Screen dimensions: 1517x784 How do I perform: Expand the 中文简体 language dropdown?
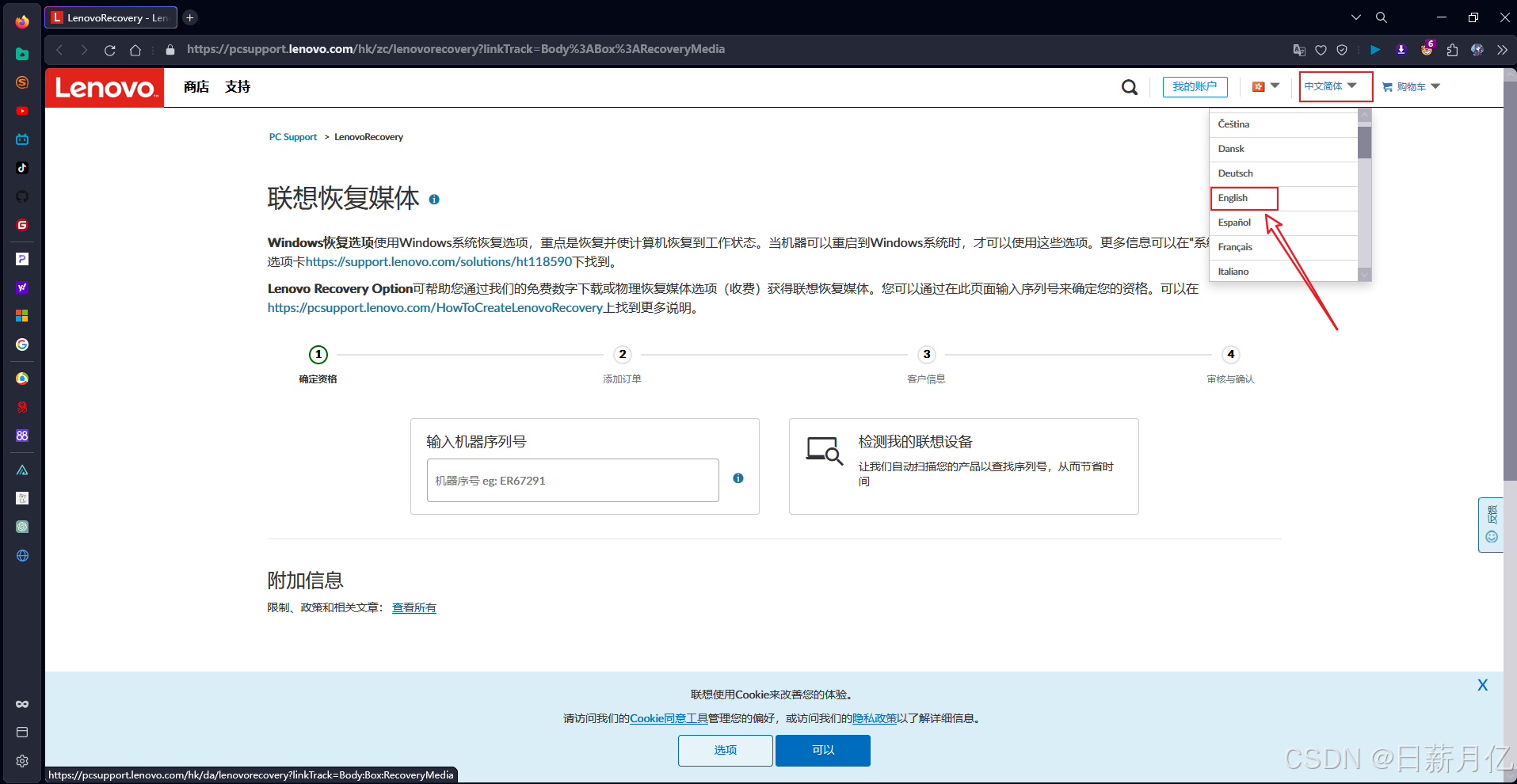click(1332, 86)
